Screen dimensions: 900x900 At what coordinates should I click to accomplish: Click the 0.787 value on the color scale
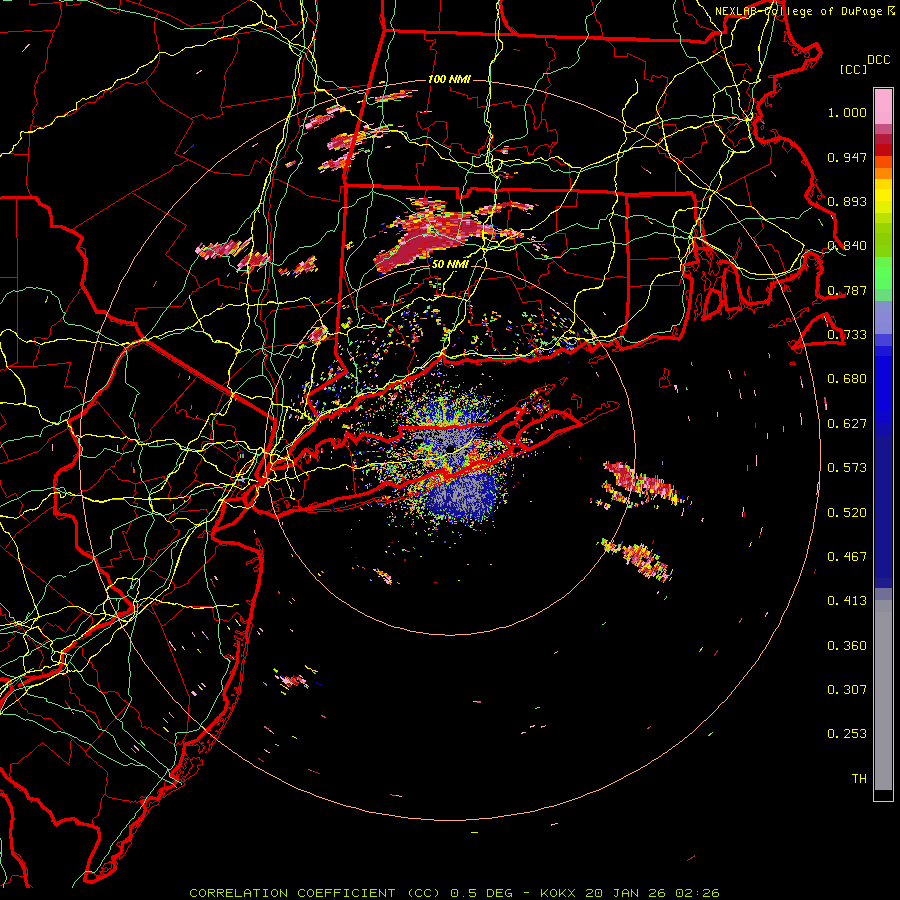pos(847,290)
